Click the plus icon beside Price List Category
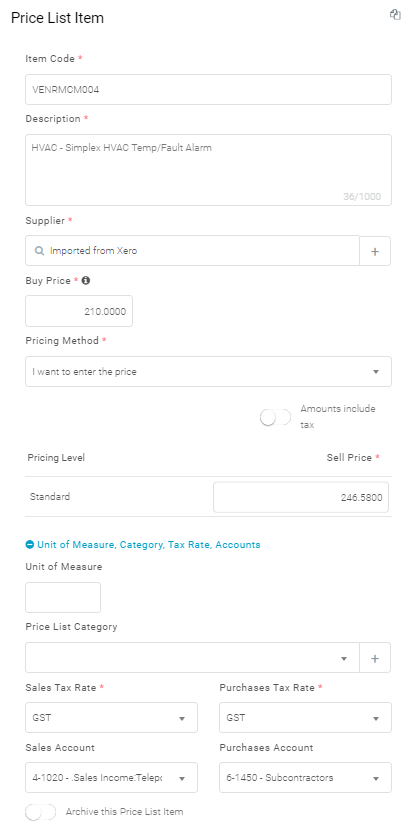 click(x=375, y=658)
